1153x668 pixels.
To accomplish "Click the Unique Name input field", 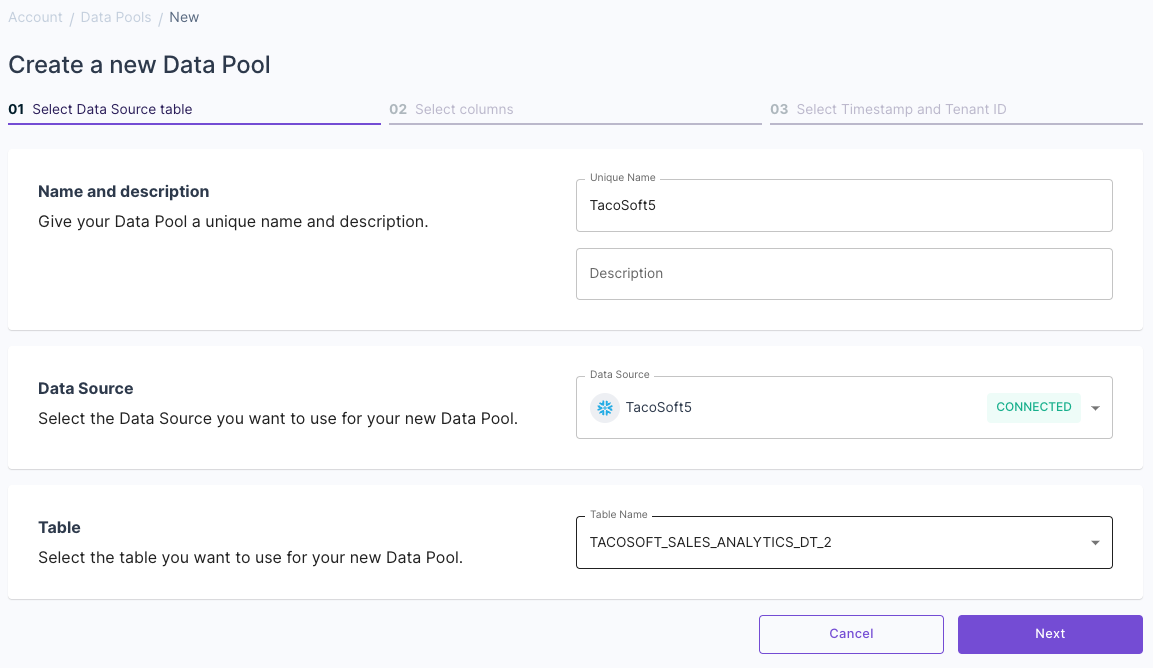I will pos(844,205).
